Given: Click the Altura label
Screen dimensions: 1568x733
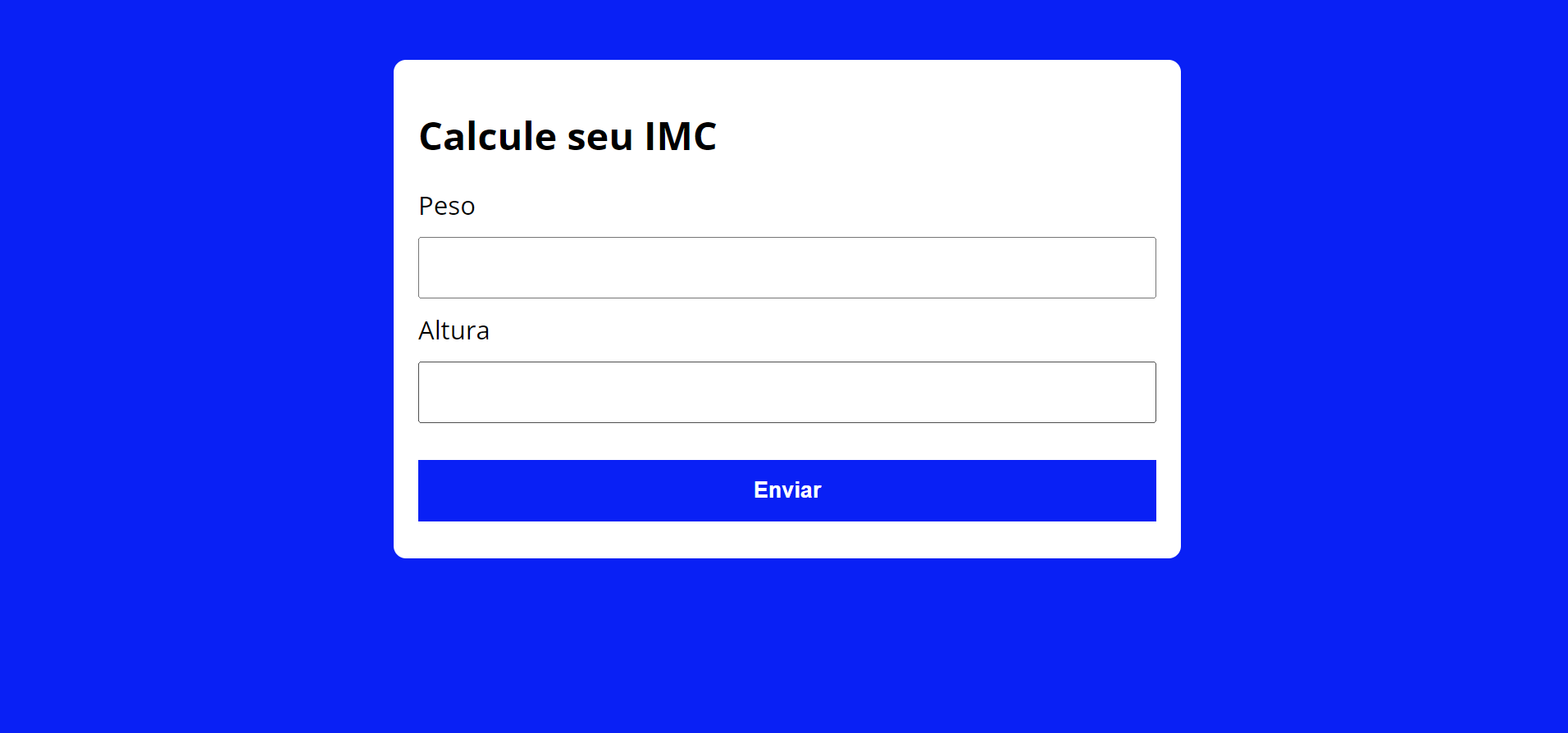Looking at the screenshot, I should click(x=454, y=330).
